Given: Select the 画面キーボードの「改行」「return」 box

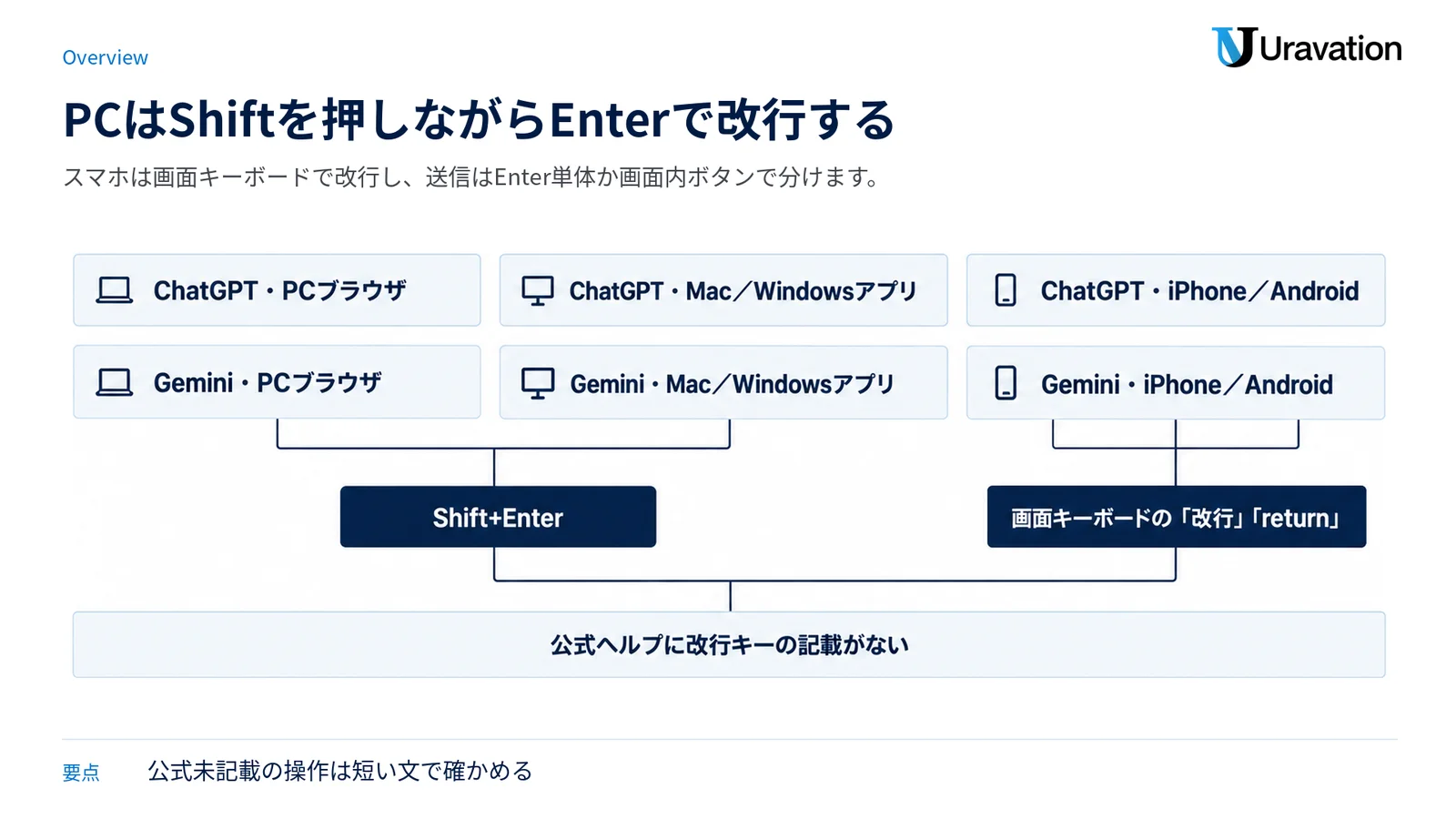Looking at the screenshot, I should coord(1177,517).
